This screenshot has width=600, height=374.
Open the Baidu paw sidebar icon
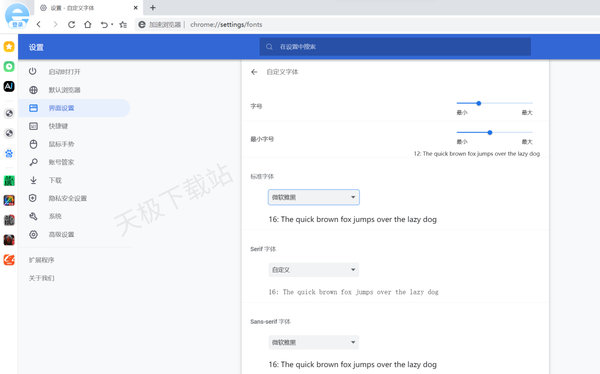(9, 153)
